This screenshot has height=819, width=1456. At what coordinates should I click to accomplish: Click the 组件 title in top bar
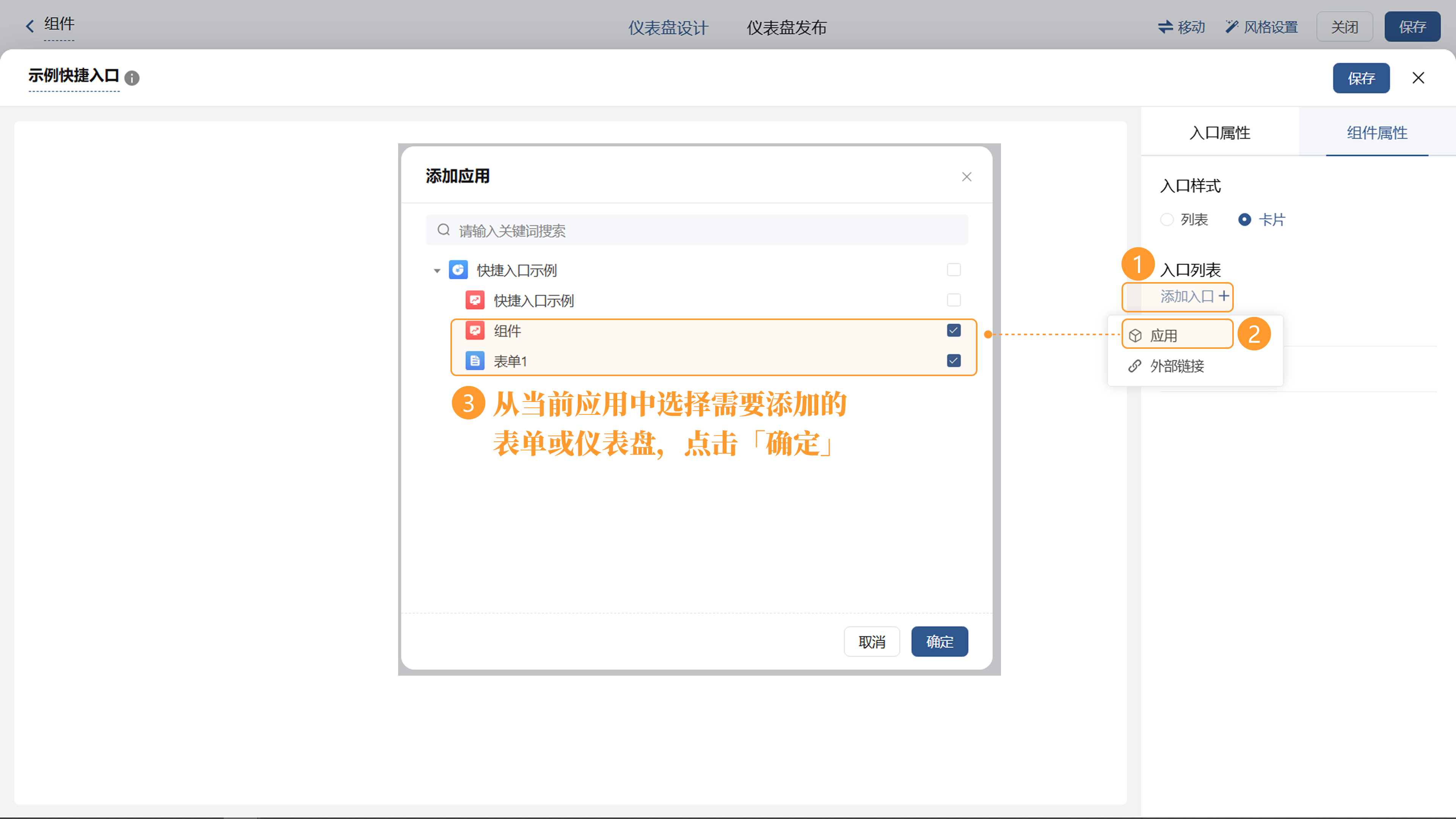[x=59, y=24]
